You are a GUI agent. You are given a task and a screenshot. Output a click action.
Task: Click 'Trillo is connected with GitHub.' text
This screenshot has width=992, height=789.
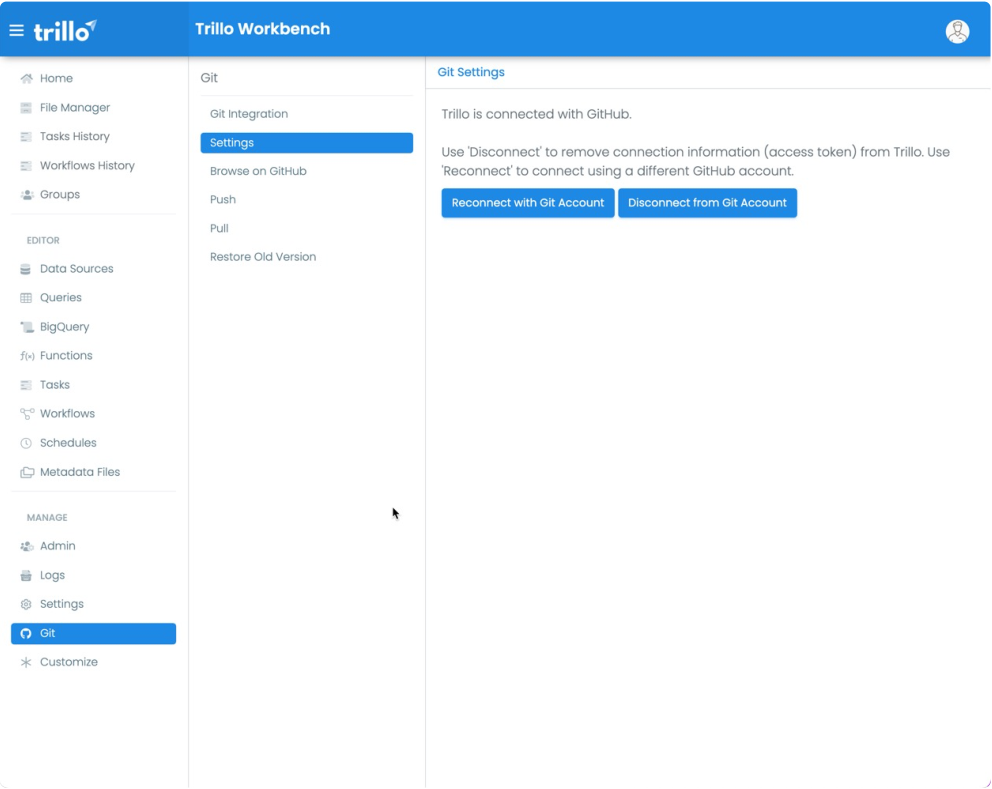coord(536,115)
